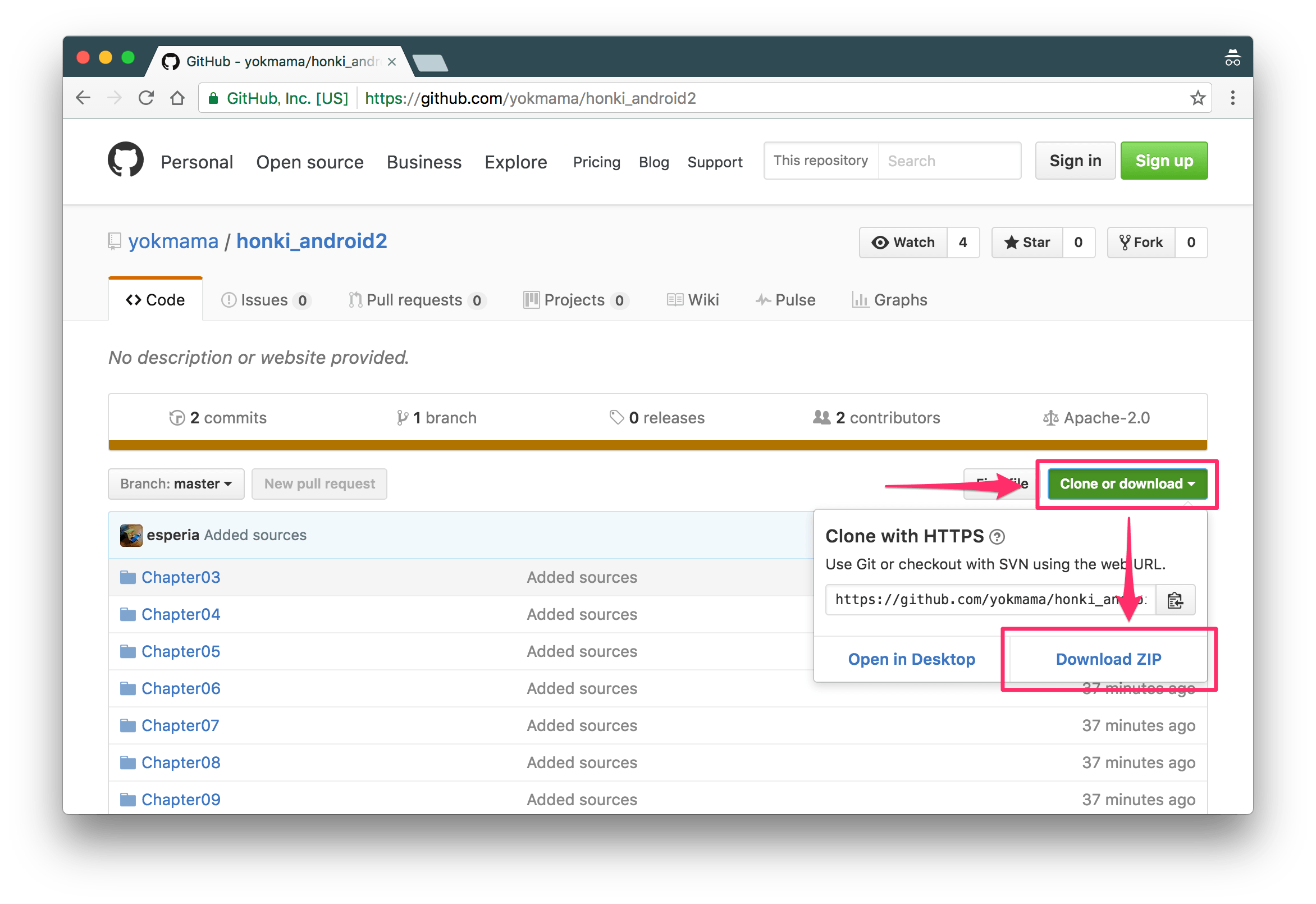Click the New pull request button
The height and width of the screenshot is (904, 1316).
pyautogui.click(x=319, y=483)
